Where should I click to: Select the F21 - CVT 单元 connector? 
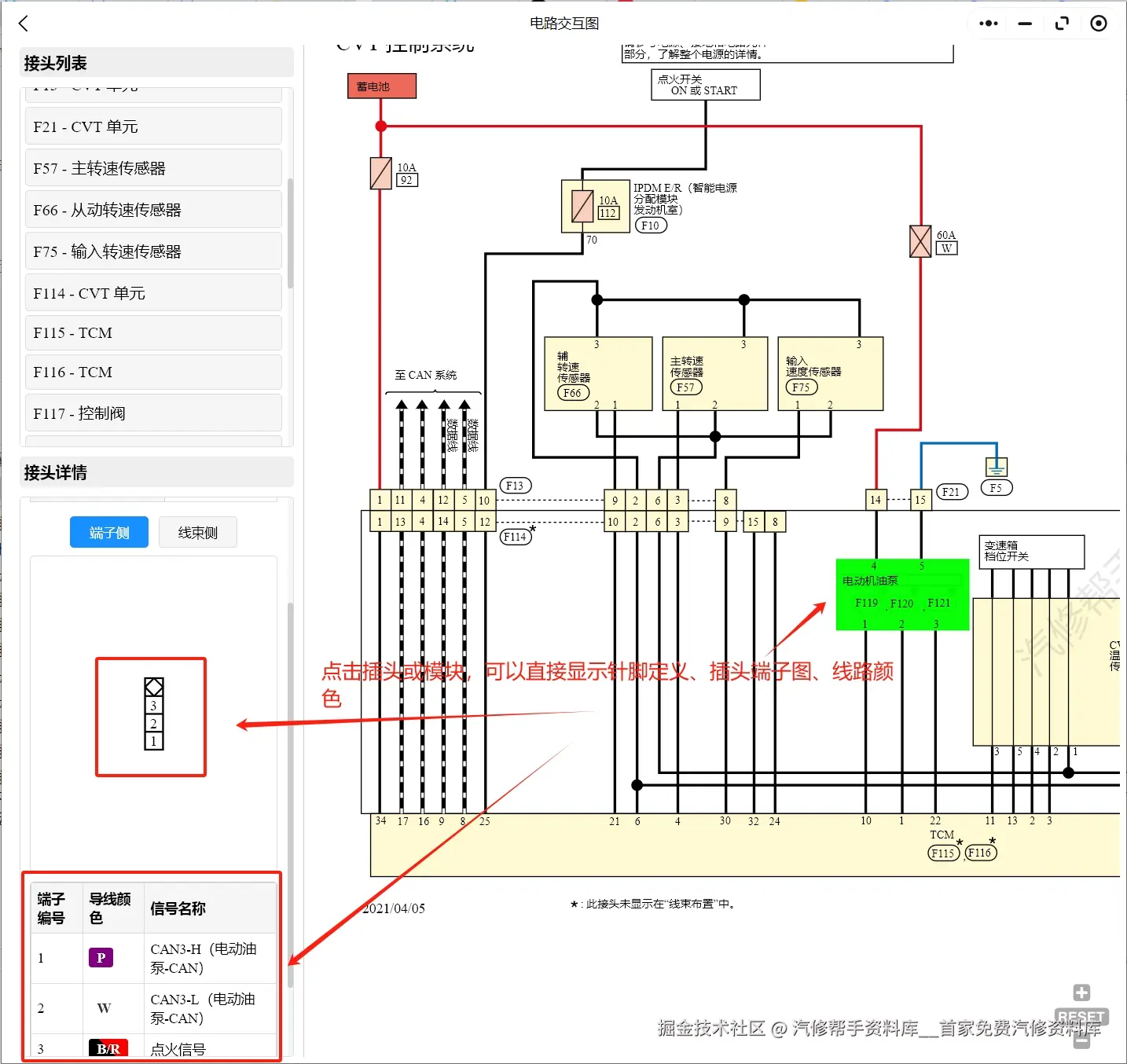click(x=153, y=126)
